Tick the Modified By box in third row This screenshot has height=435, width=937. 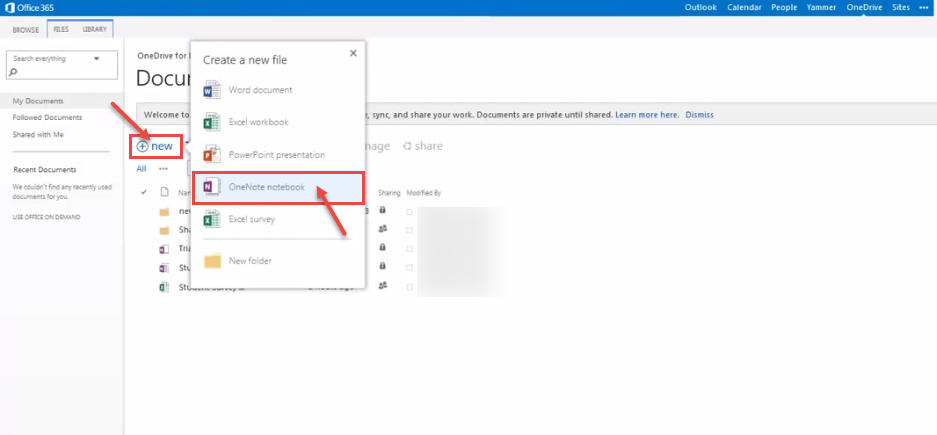click(x=409, y=249)
